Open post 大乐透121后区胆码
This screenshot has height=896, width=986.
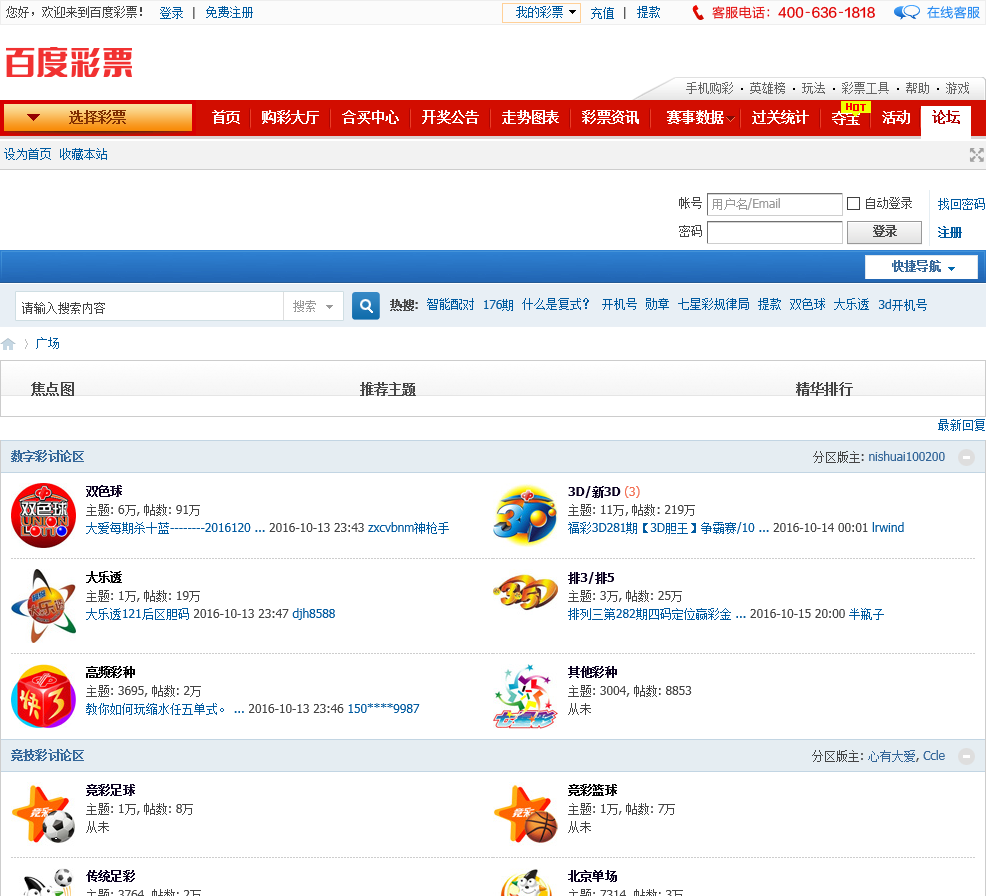[137, 614]
